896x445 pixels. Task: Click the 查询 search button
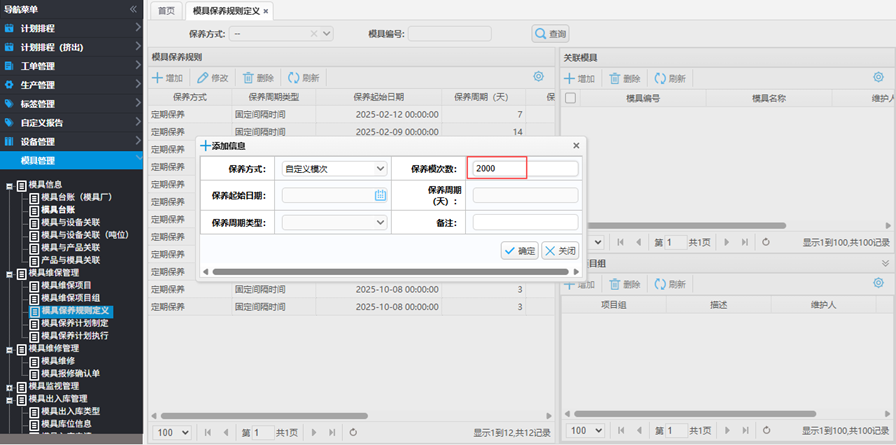[551, 34]
